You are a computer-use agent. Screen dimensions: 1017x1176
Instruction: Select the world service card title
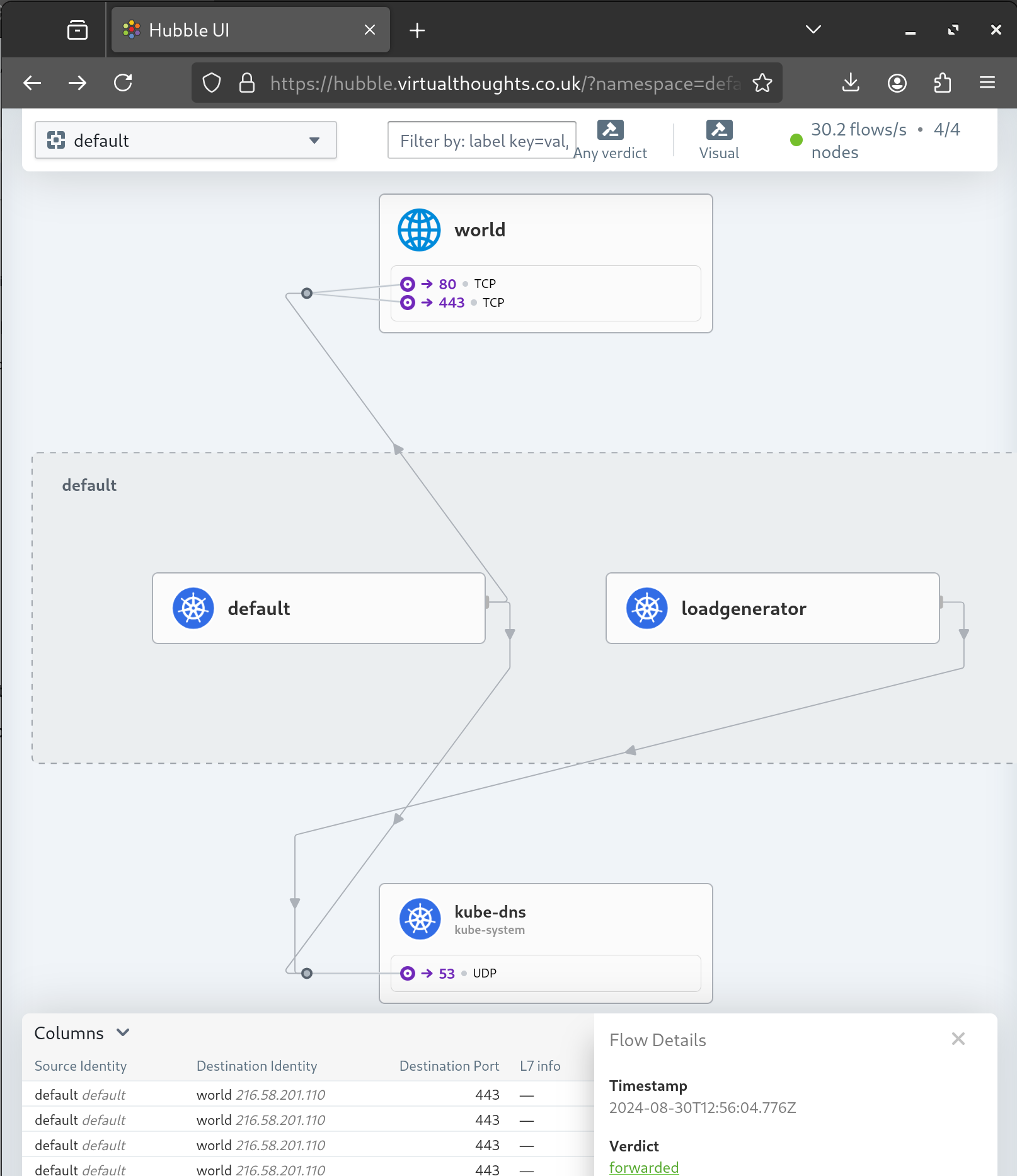pyautogui.click(x=480, y=230)
